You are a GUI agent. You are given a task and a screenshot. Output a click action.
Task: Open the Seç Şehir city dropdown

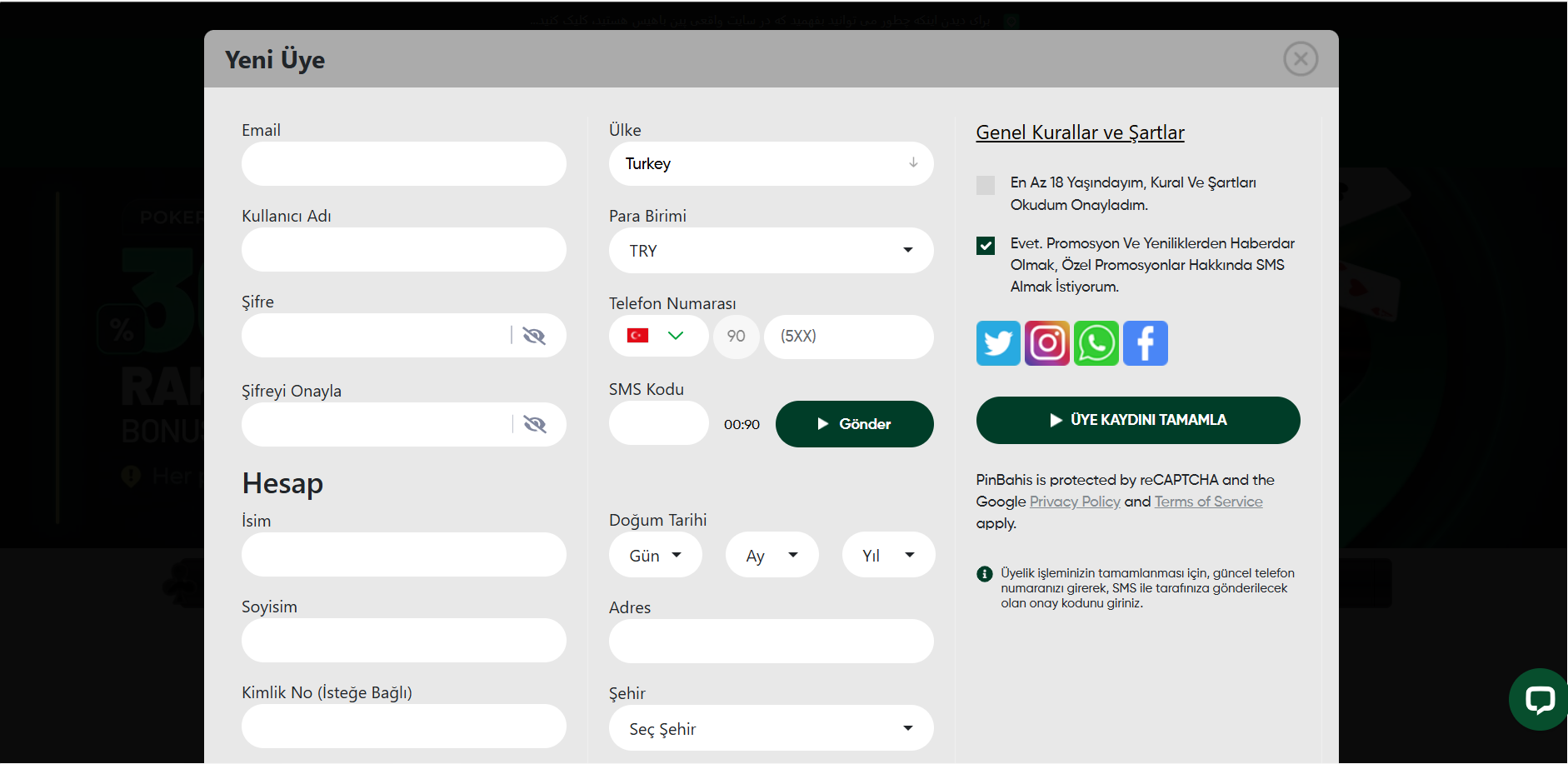(x=772, y=728)
